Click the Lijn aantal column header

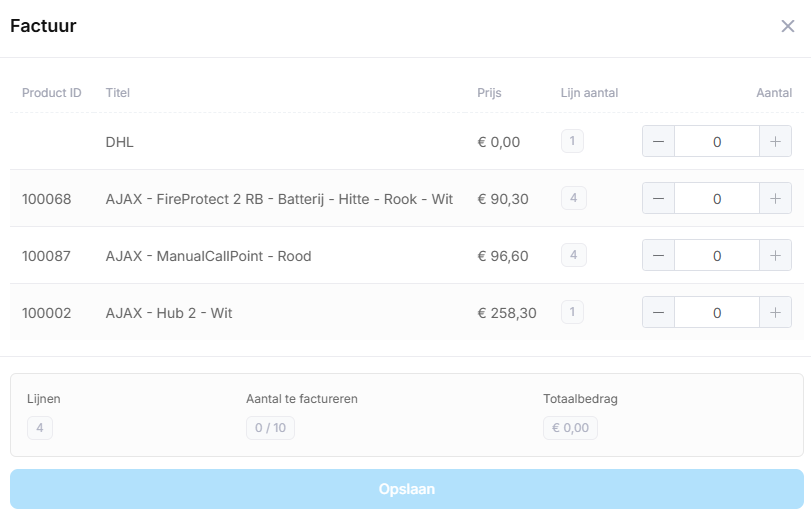tap(589, 93)
